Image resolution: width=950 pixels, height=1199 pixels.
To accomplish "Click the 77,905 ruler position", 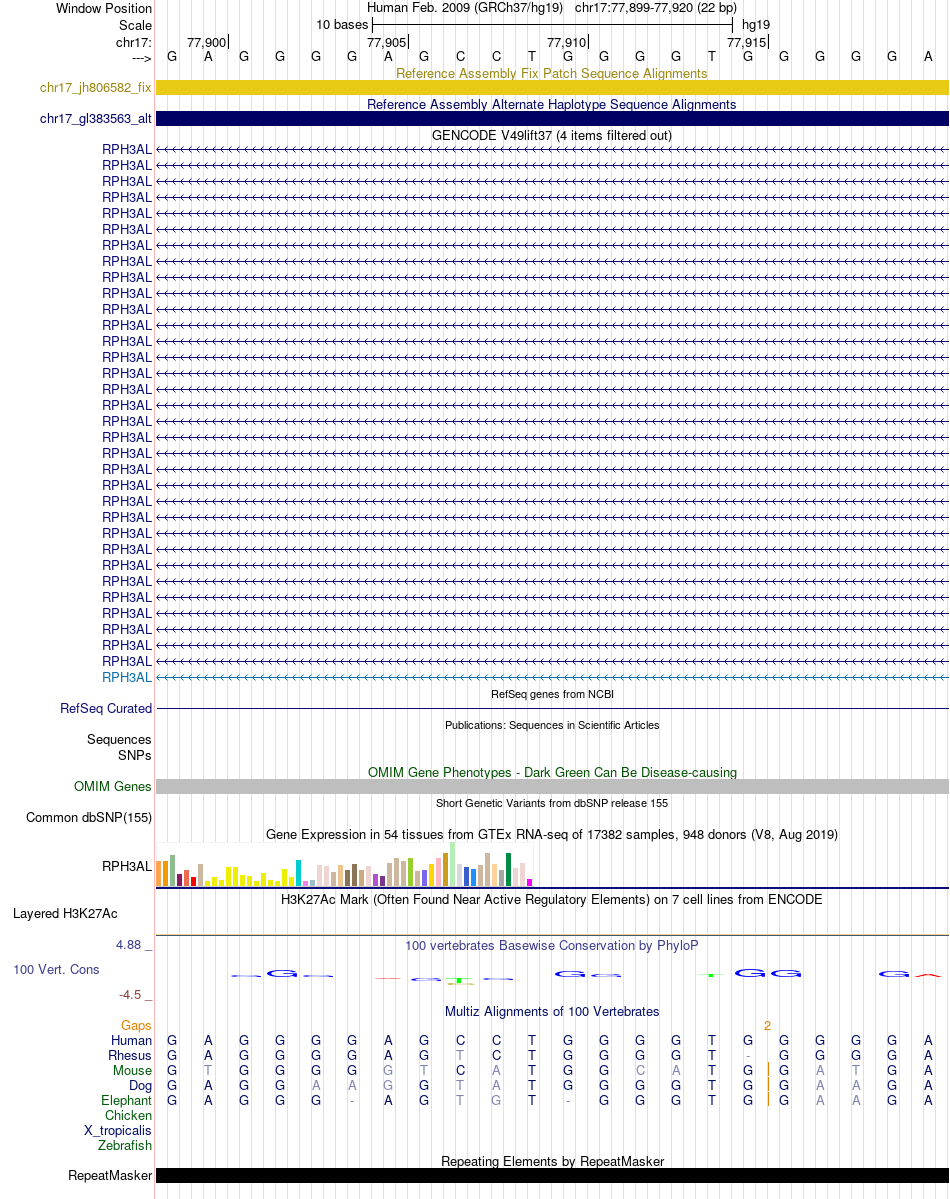I will pyautogui.click(x=386, y=43).
